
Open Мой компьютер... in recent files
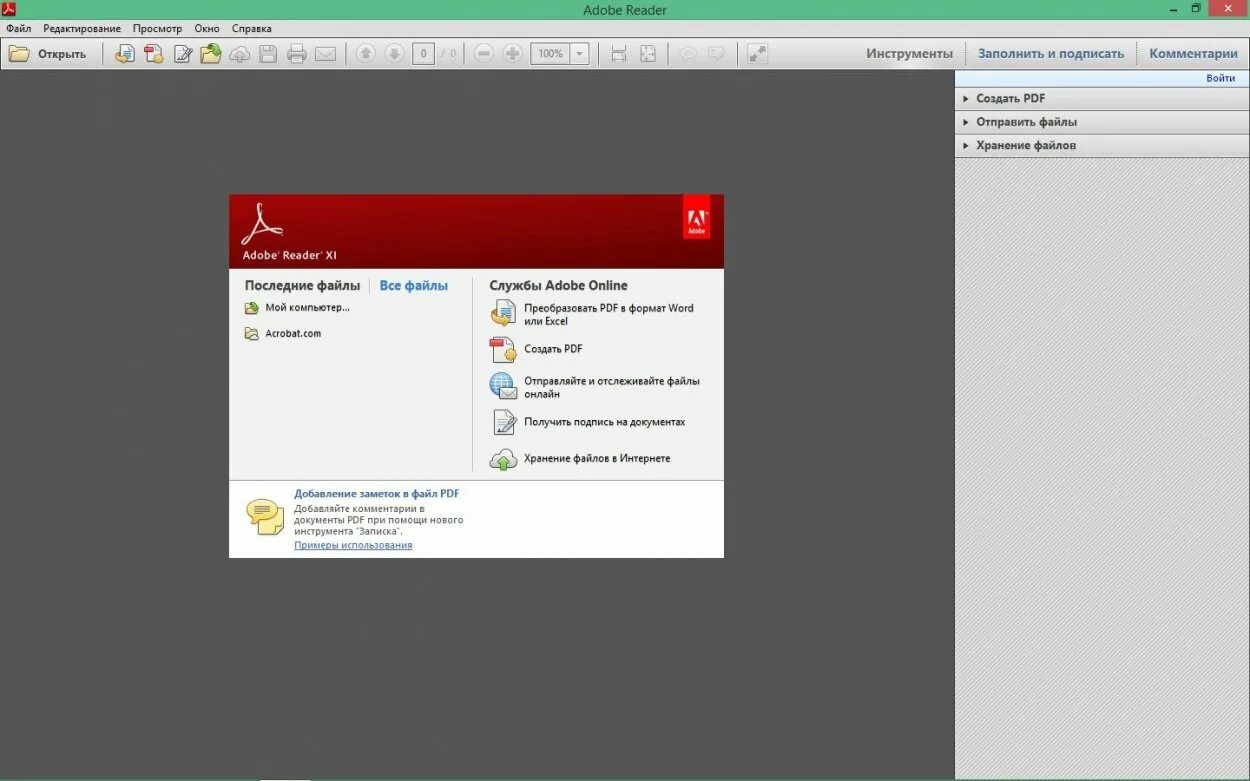point(307,308)
